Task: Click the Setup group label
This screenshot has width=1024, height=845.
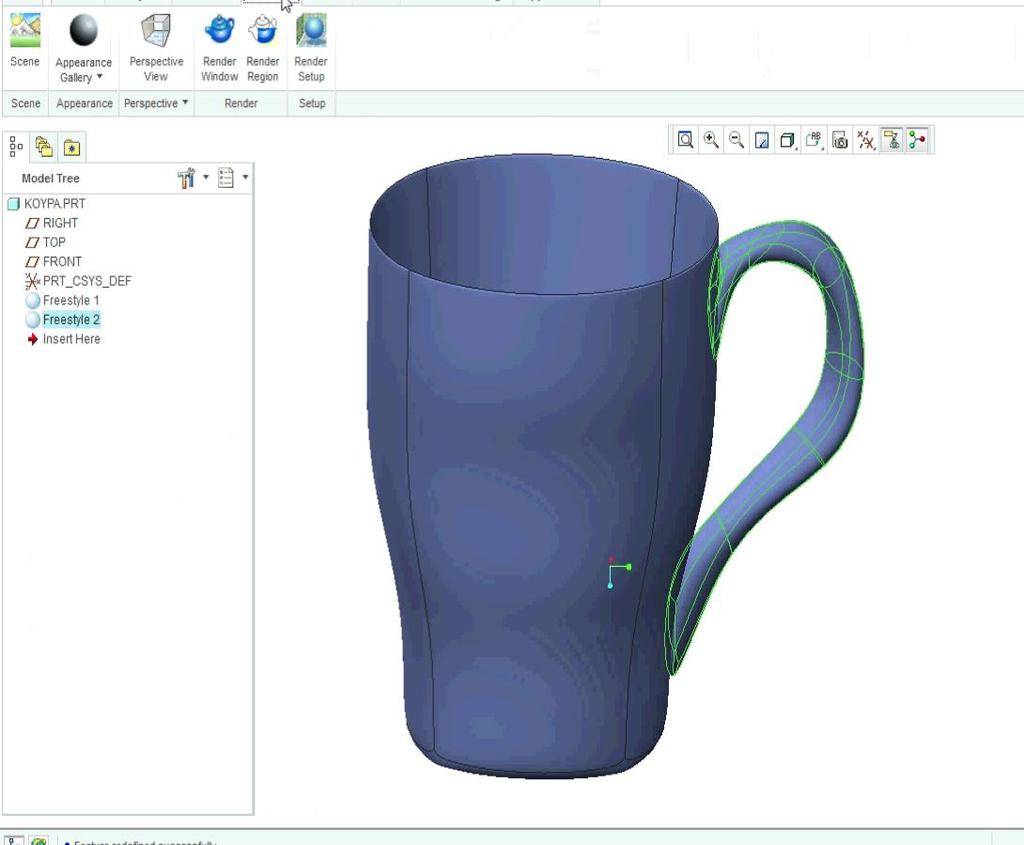Action: click(x=312, y=103)
